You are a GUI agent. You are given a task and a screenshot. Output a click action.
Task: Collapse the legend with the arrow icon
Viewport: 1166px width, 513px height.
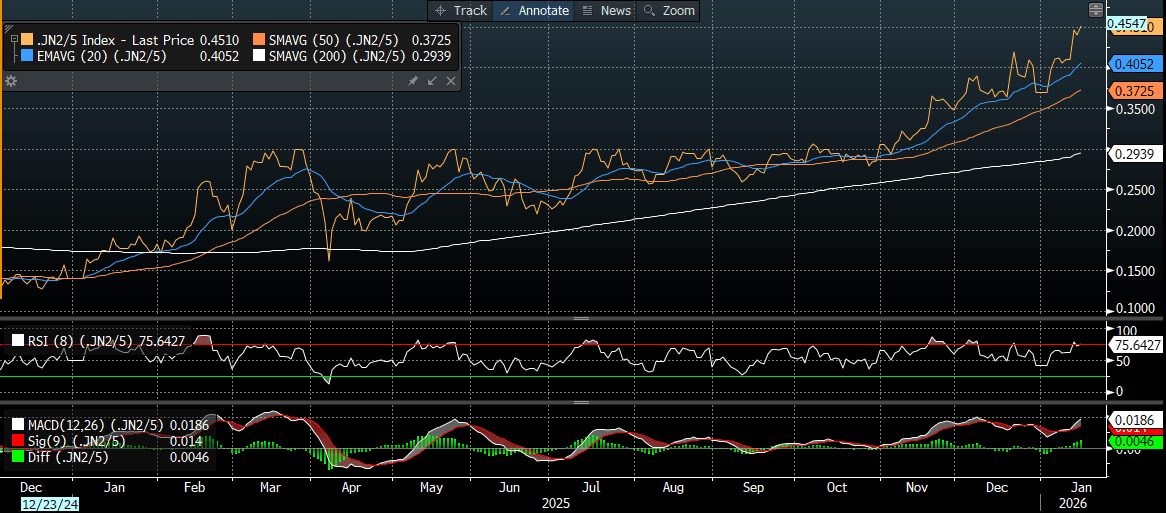pos(432,80)
